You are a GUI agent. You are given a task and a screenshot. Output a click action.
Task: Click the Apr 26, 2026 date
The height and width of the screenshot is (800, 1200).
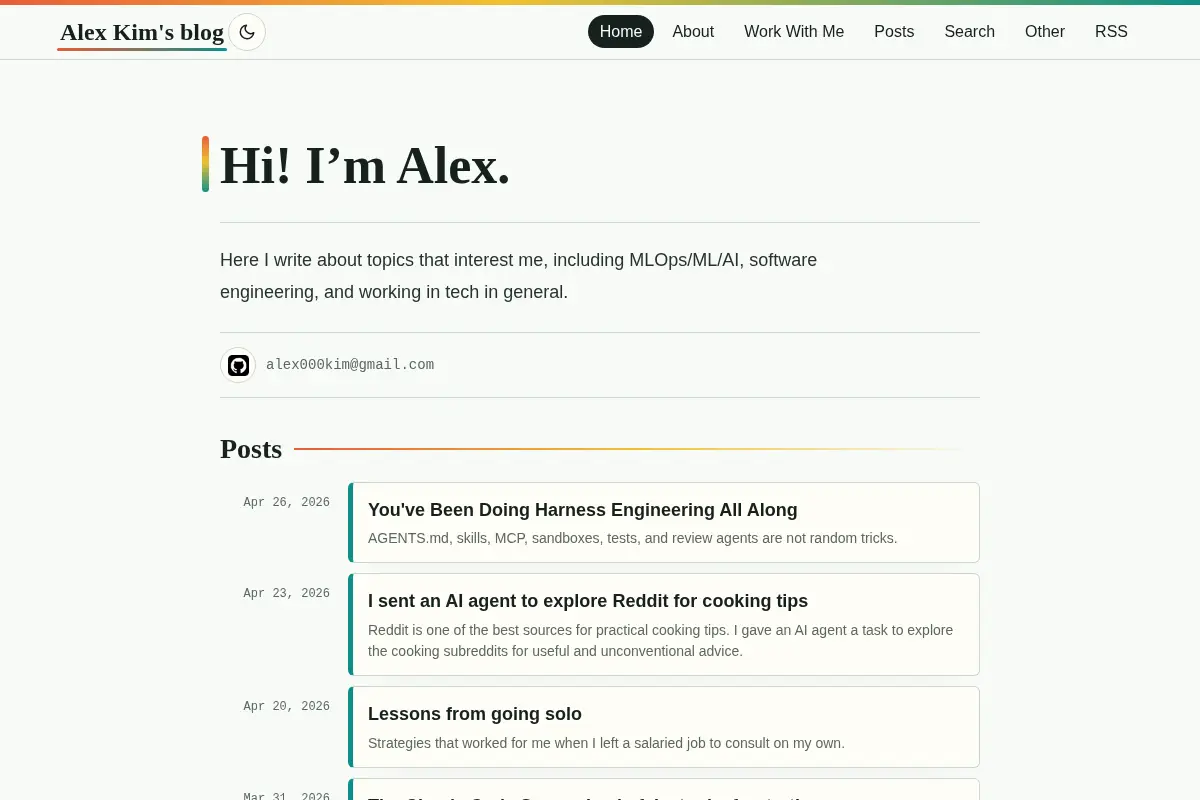click(x=286, y=503)
